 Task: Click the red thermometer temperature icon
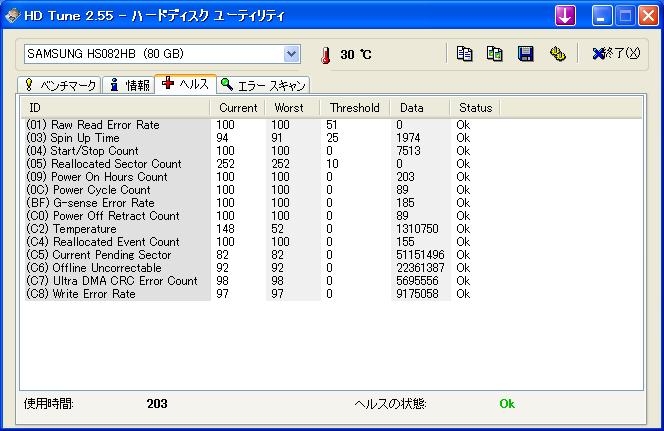324,55
